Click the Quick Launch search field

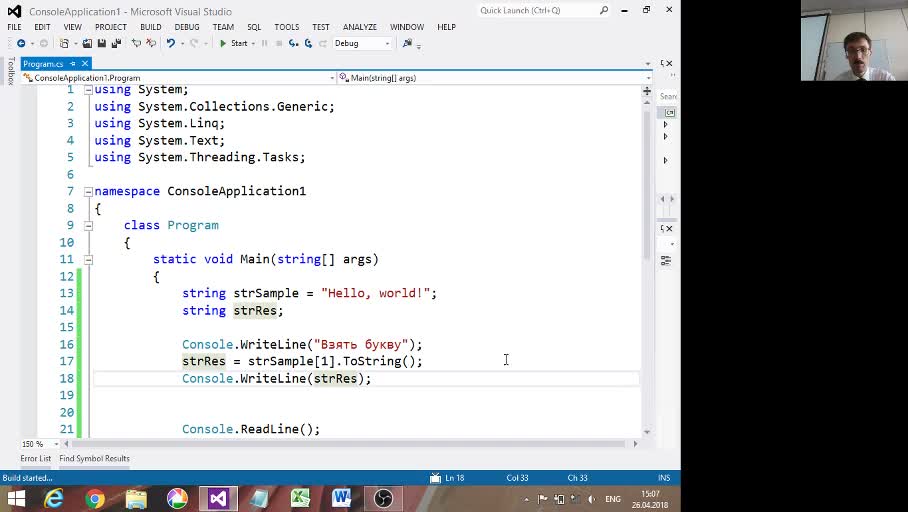tap(544, 10)
